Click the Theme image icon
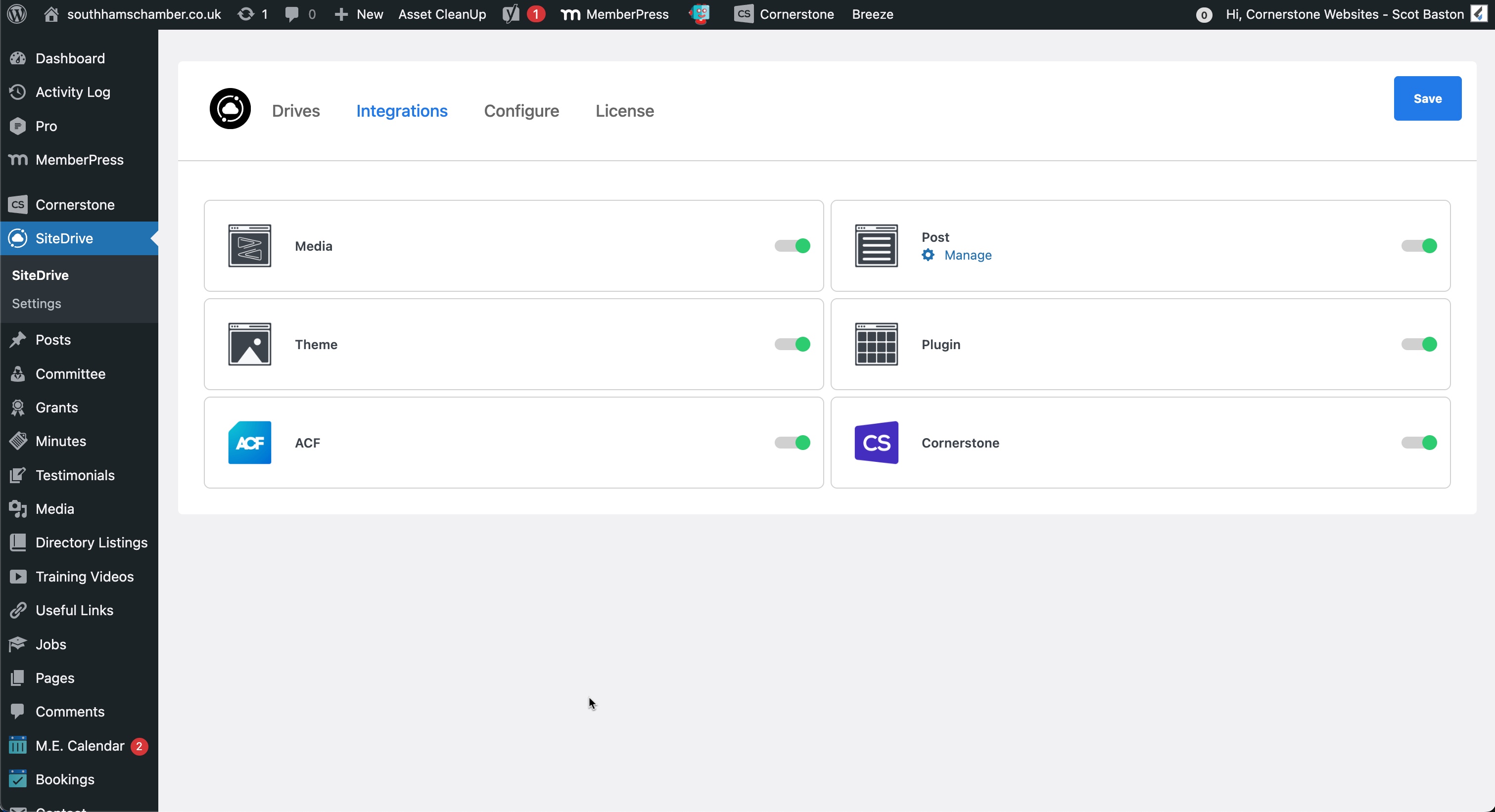 pyautogui.click(x=249, y=344)
